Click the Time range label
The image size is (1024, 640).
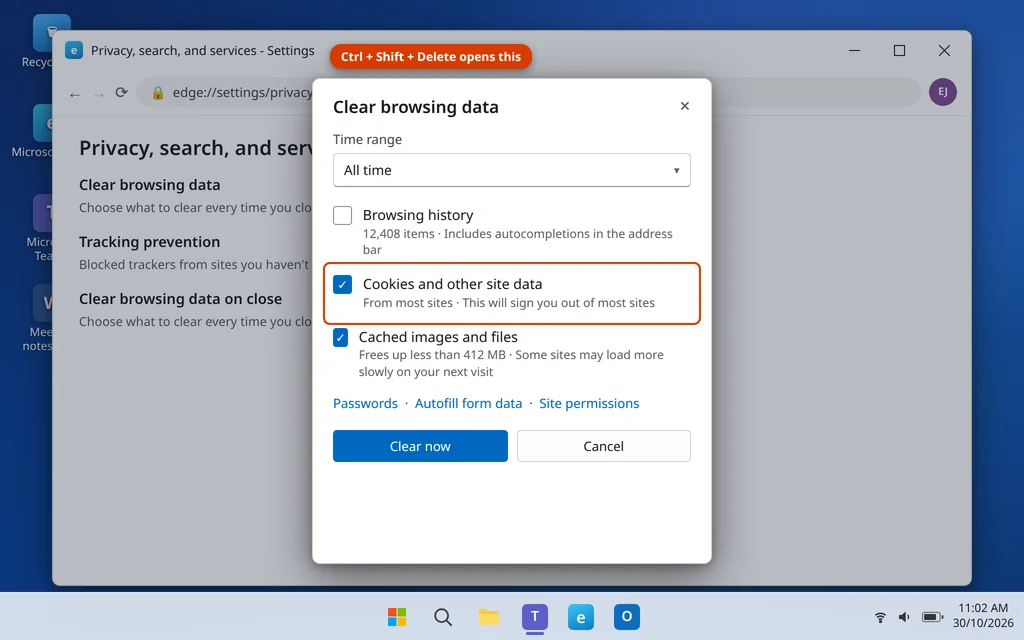[368, 139]
